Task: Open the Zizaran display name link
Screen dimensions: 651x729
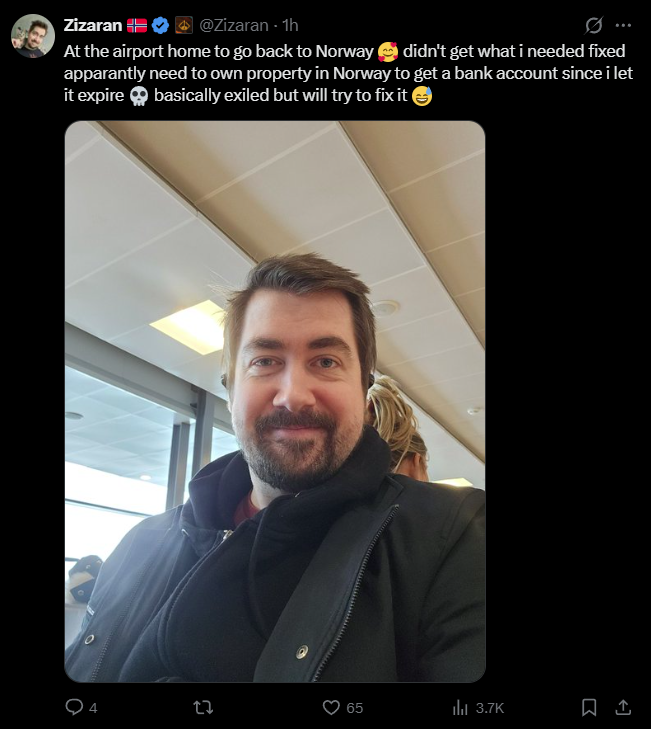Action: [x=93, y=25]
